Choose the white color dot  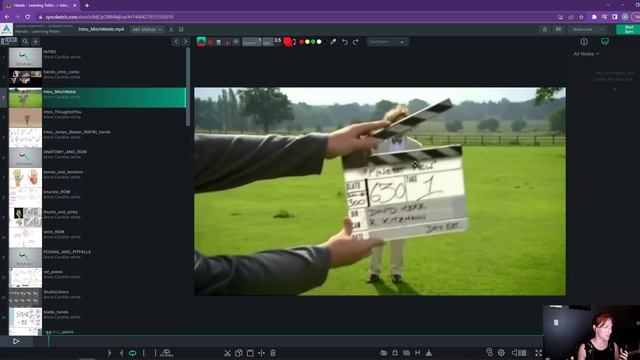(319, 42)
